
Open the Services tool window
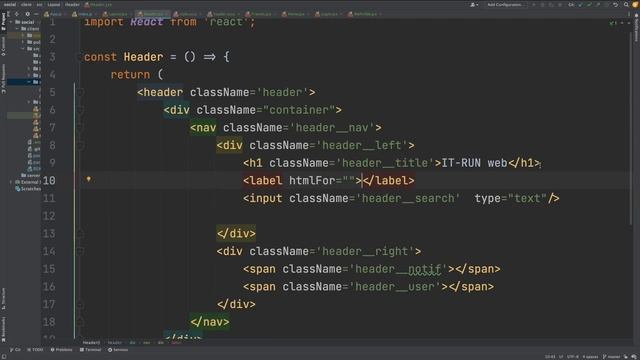click(x=118, y=350)
